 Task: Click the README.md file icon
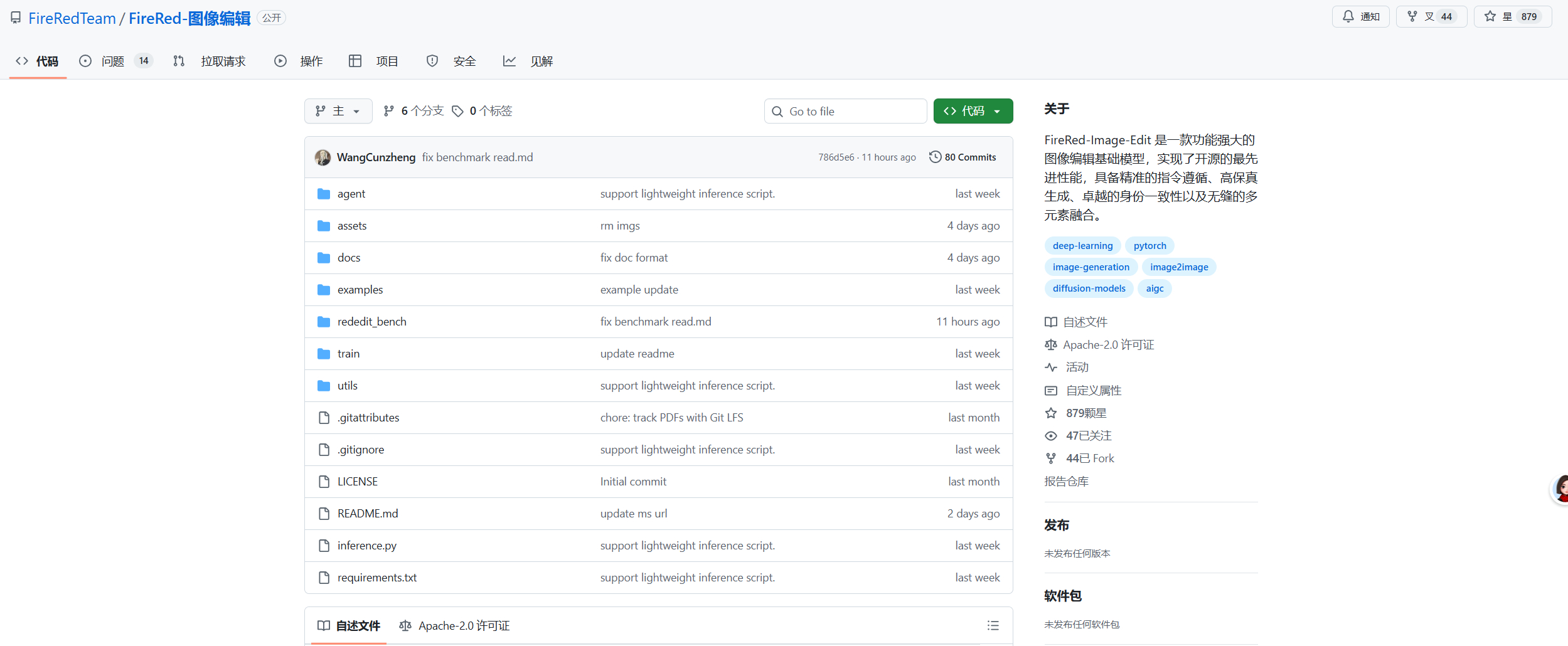(324, 514)
